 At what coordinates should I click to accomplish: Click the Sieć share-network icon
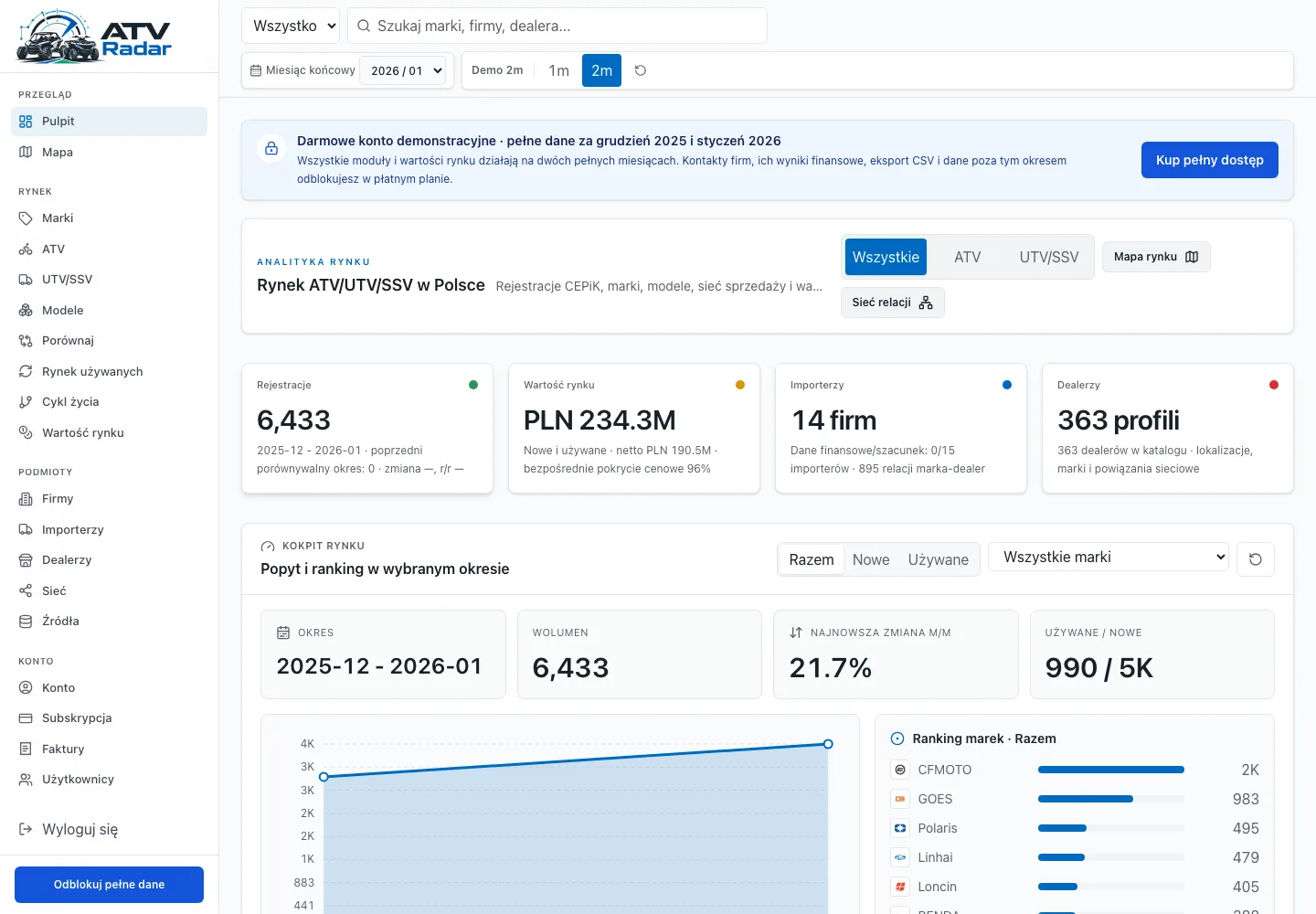[26, 591]
